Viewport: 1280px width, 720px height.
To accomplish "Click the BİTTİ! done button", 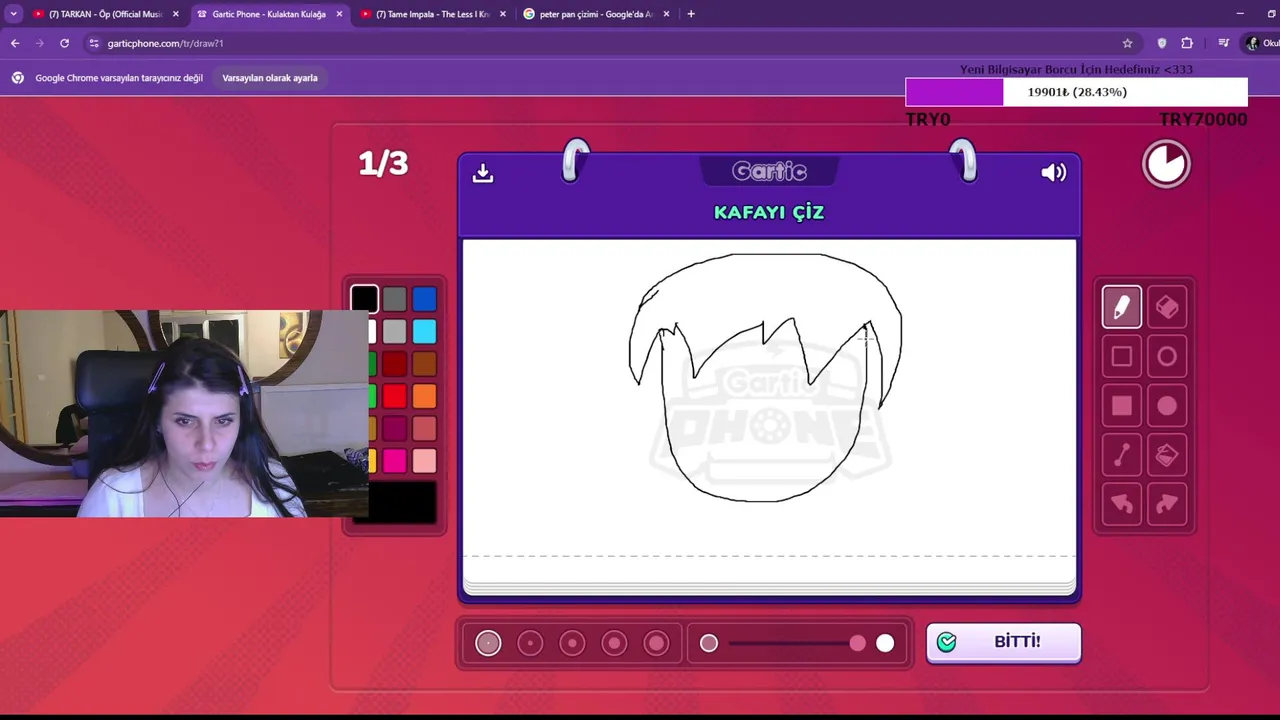I will [1003, 642].
